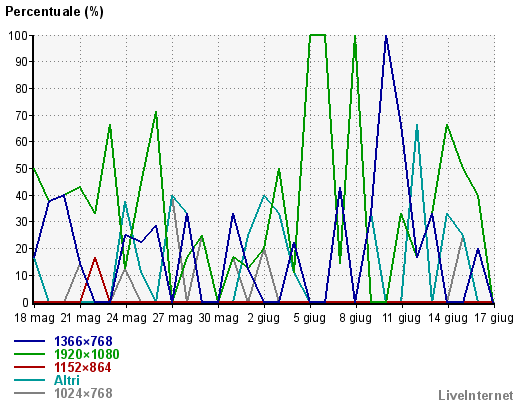The height and width of the screenshot is (405, 520).
Task: Select the 5 giug date label
Action: [x=309, y=318]
